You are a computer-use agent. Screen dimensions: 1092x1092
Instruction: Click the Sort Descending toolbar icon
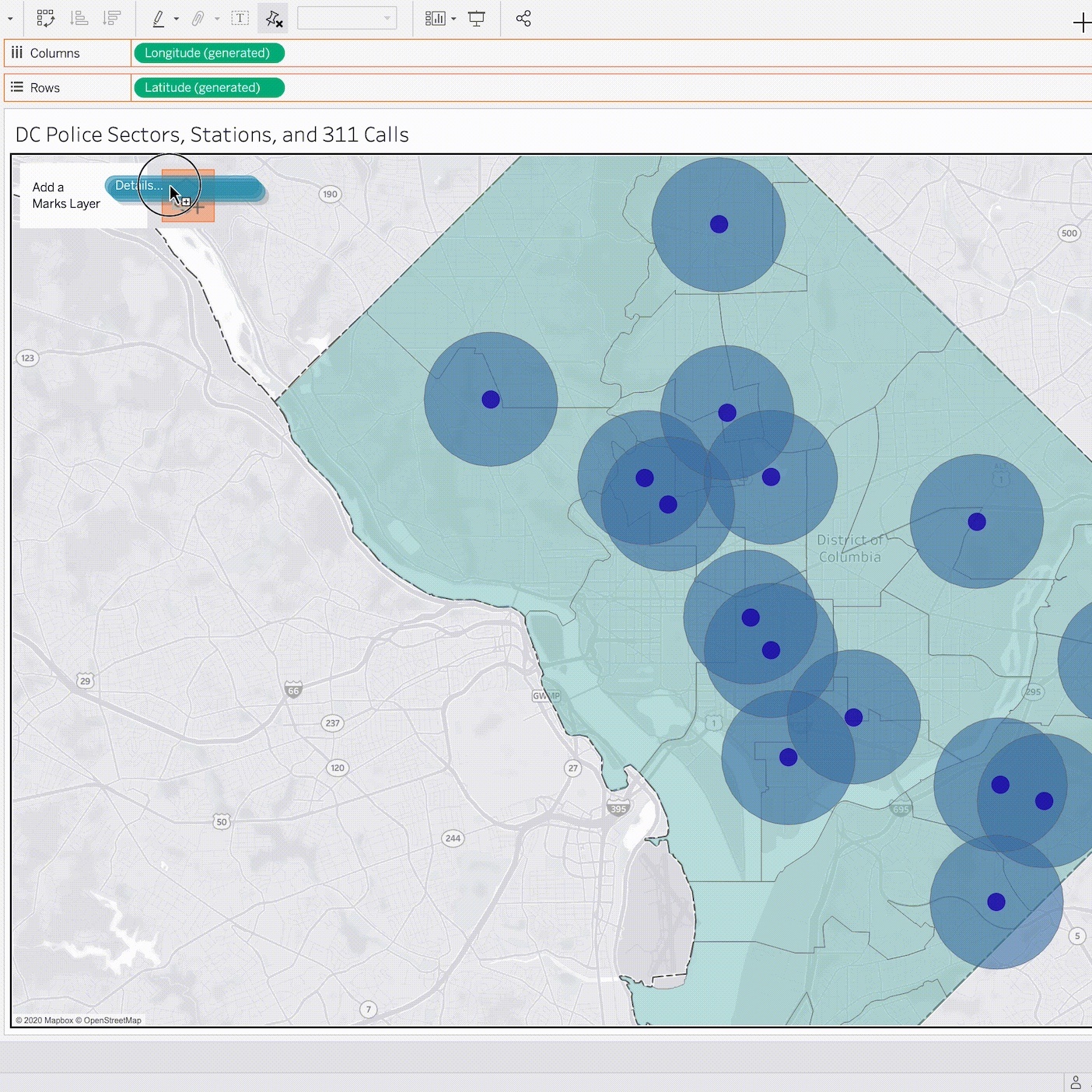[x=112, y=19]
